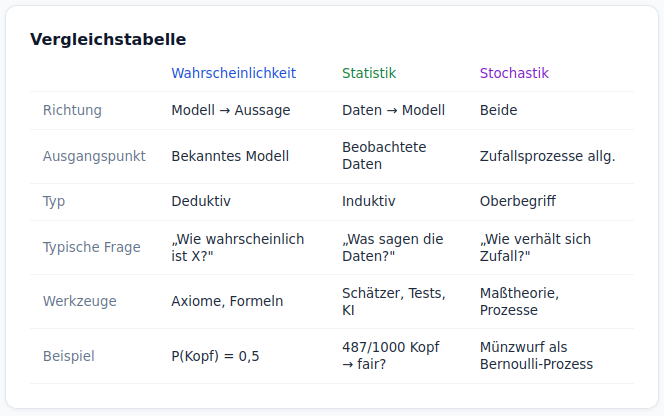
Task: Click the Werkzeuge row label
Action: [80, 301]
